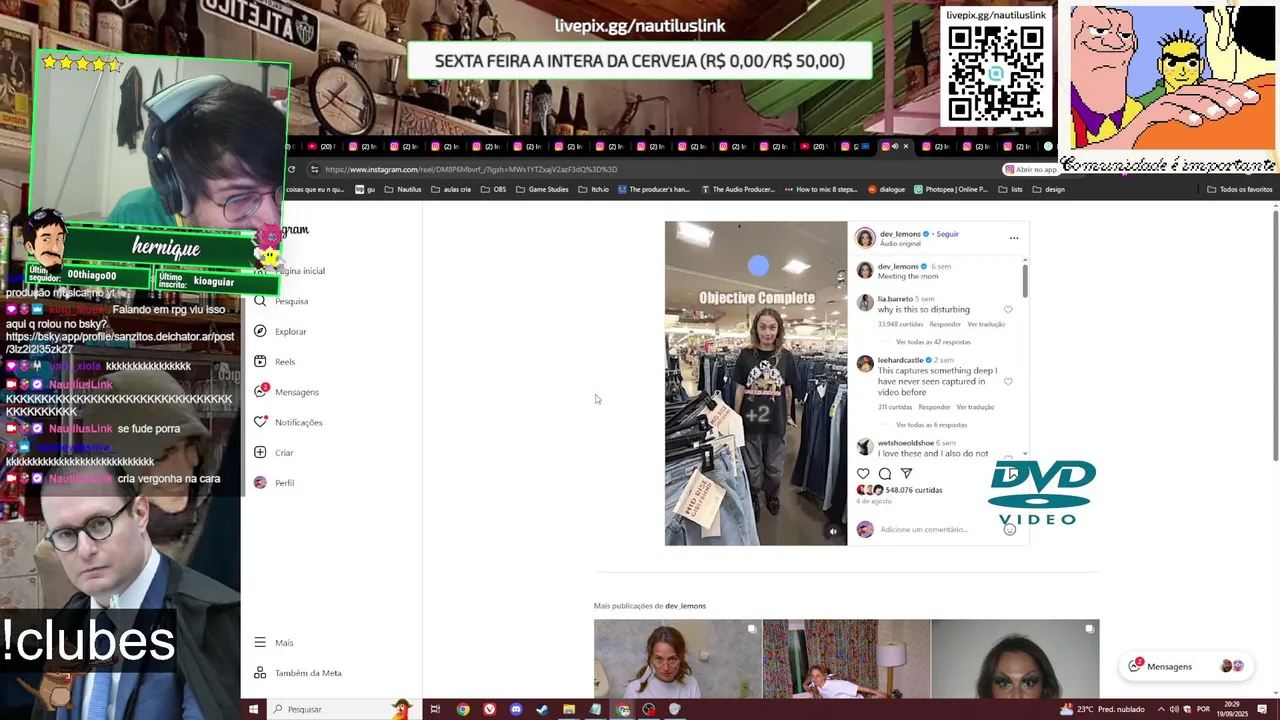1280x720 pixels.
Task: Open Task View on the taskbar
Action: click(435, 709)
